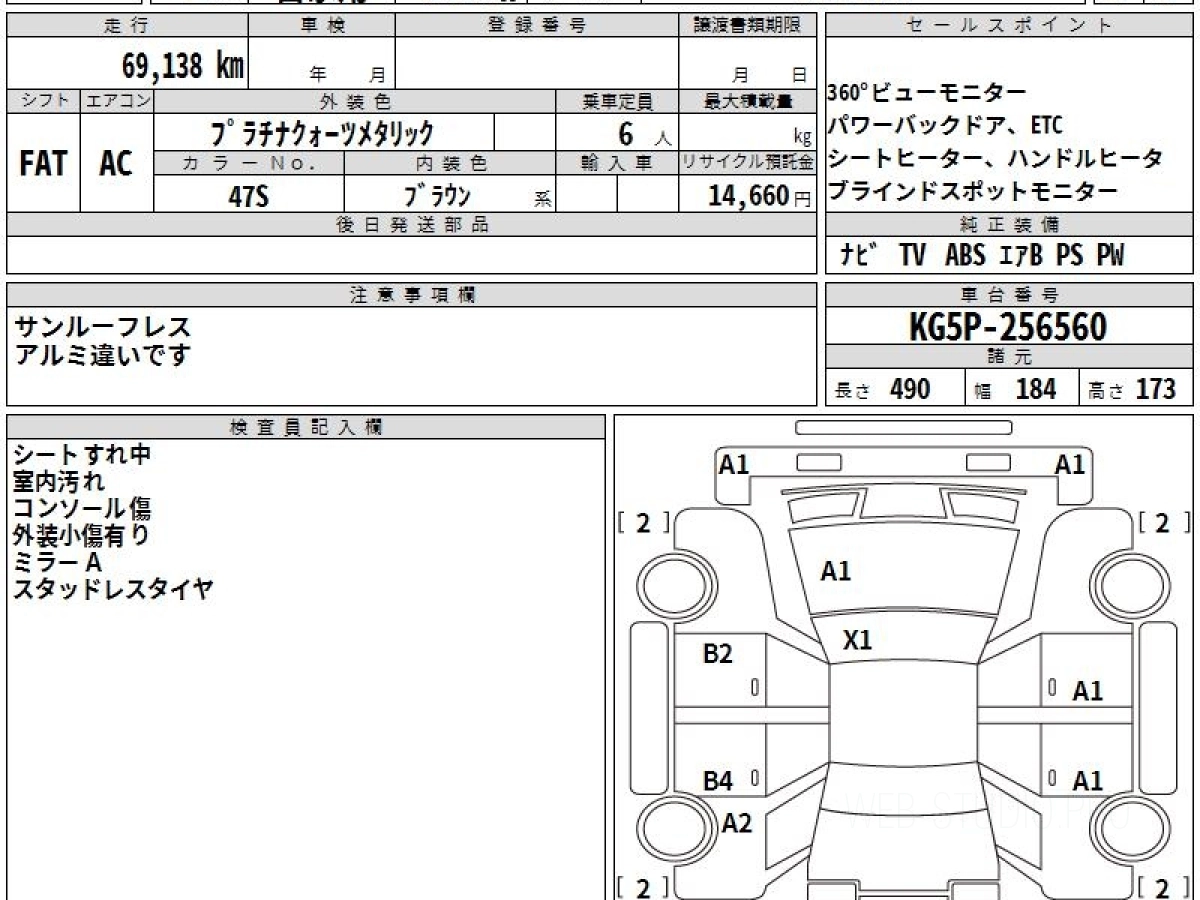
Task: Click the エアB equipment entry
Action: point(1021,256)
